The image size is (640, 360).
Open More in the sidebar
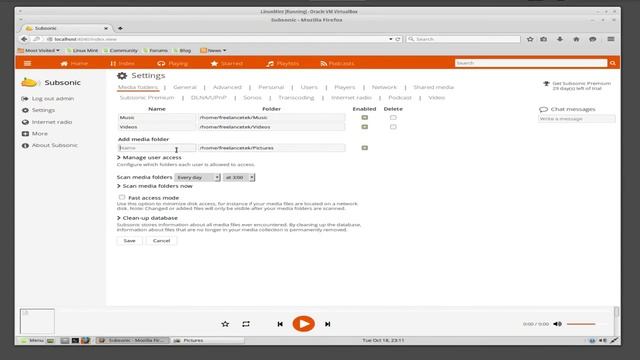coord(35,133)
